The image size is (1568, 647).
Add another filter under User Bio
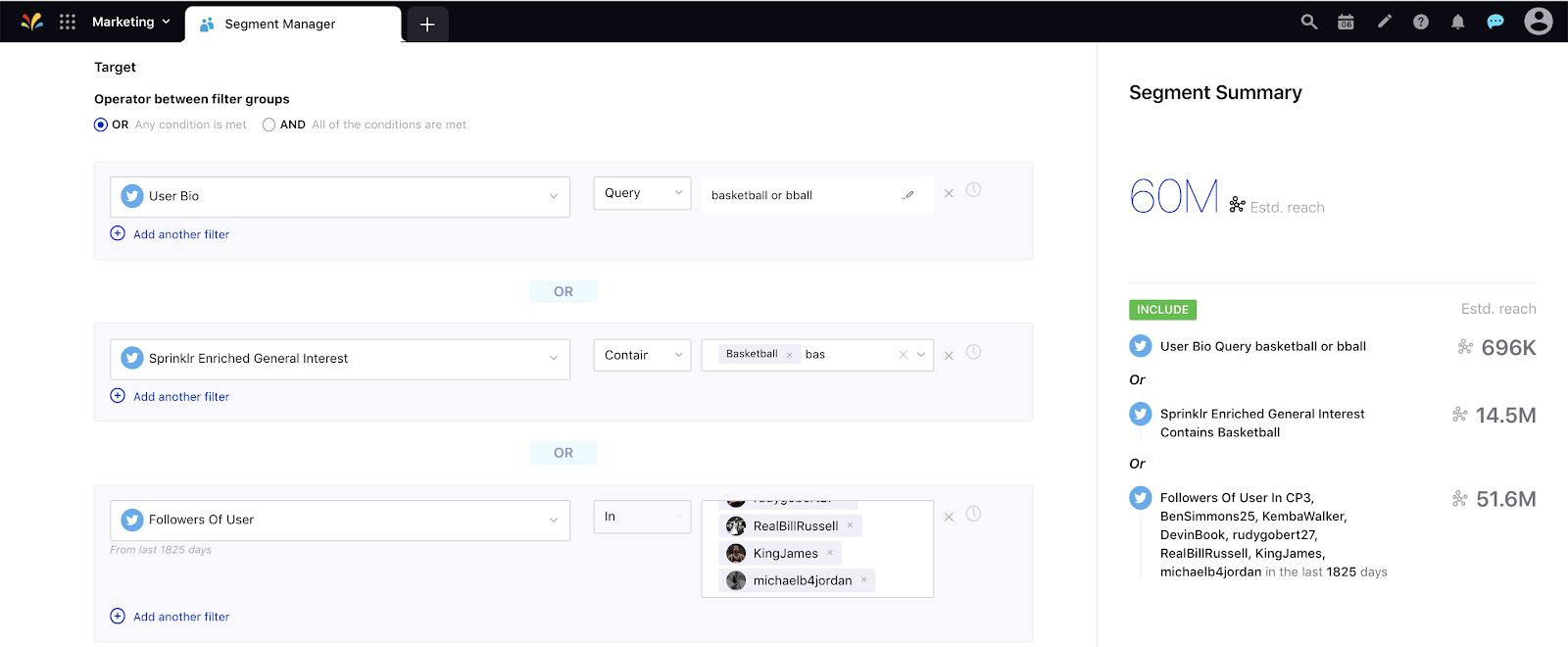click(x=170, y=234)
